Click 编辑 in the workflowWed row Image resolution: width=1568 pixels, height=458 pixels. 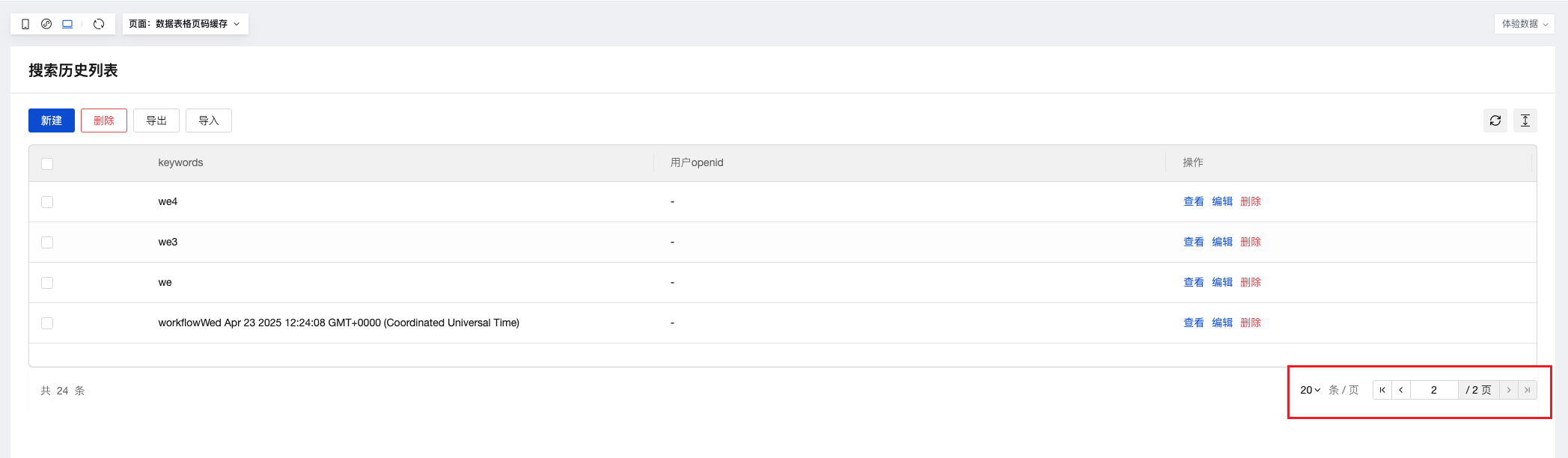pyautogui.click(x=1222, y=323)
